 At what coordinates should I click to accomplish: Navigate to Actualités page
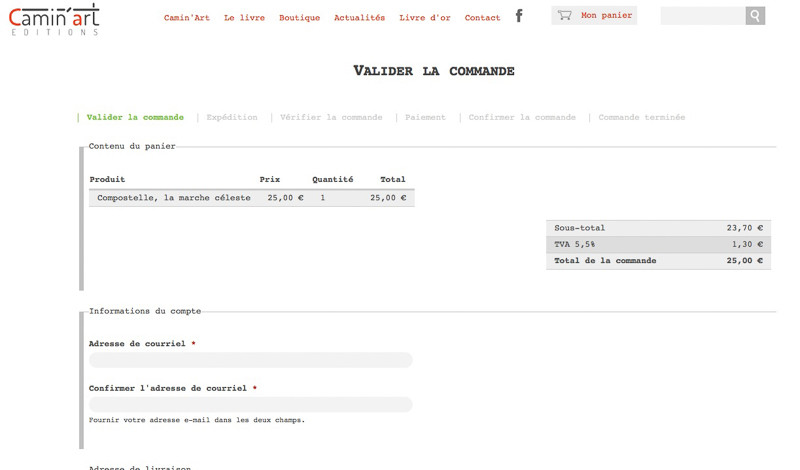(x=359, y=18)
